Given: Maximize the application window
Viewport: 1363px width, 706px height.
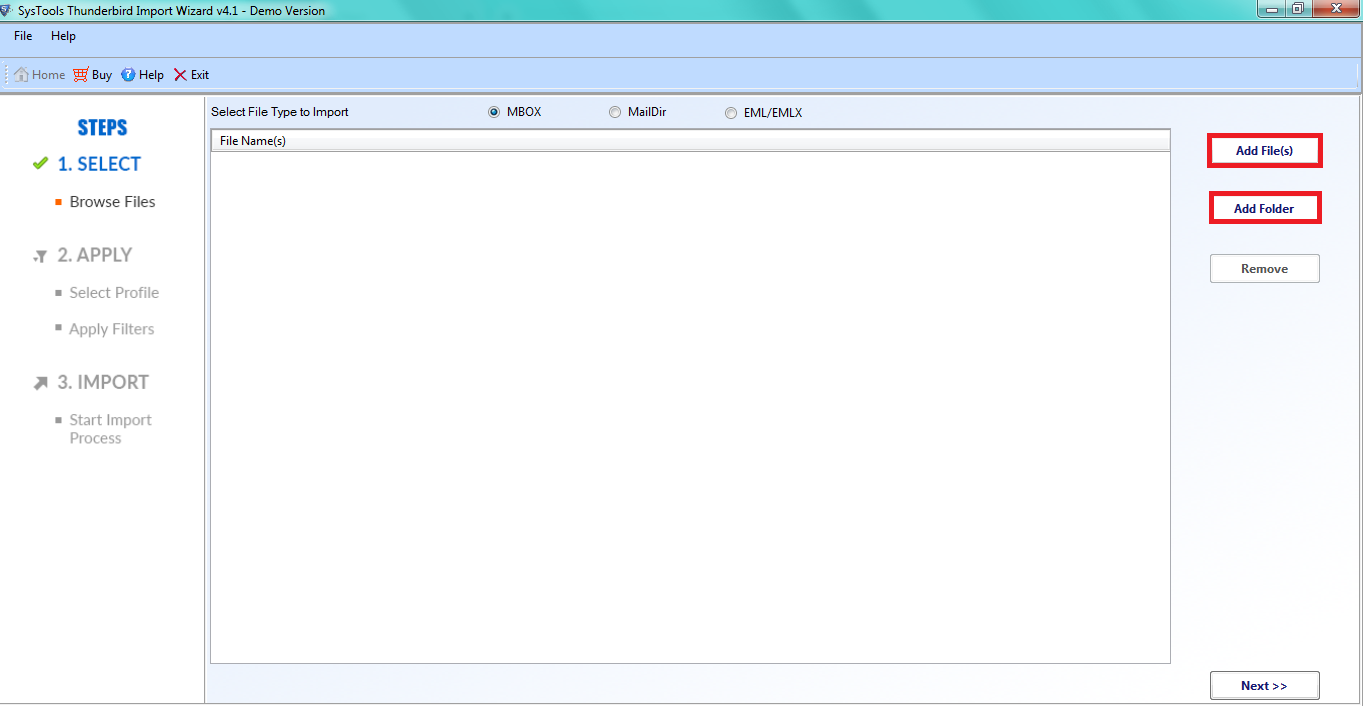Looking at the screenshot, I should [x=1297, y=9].
